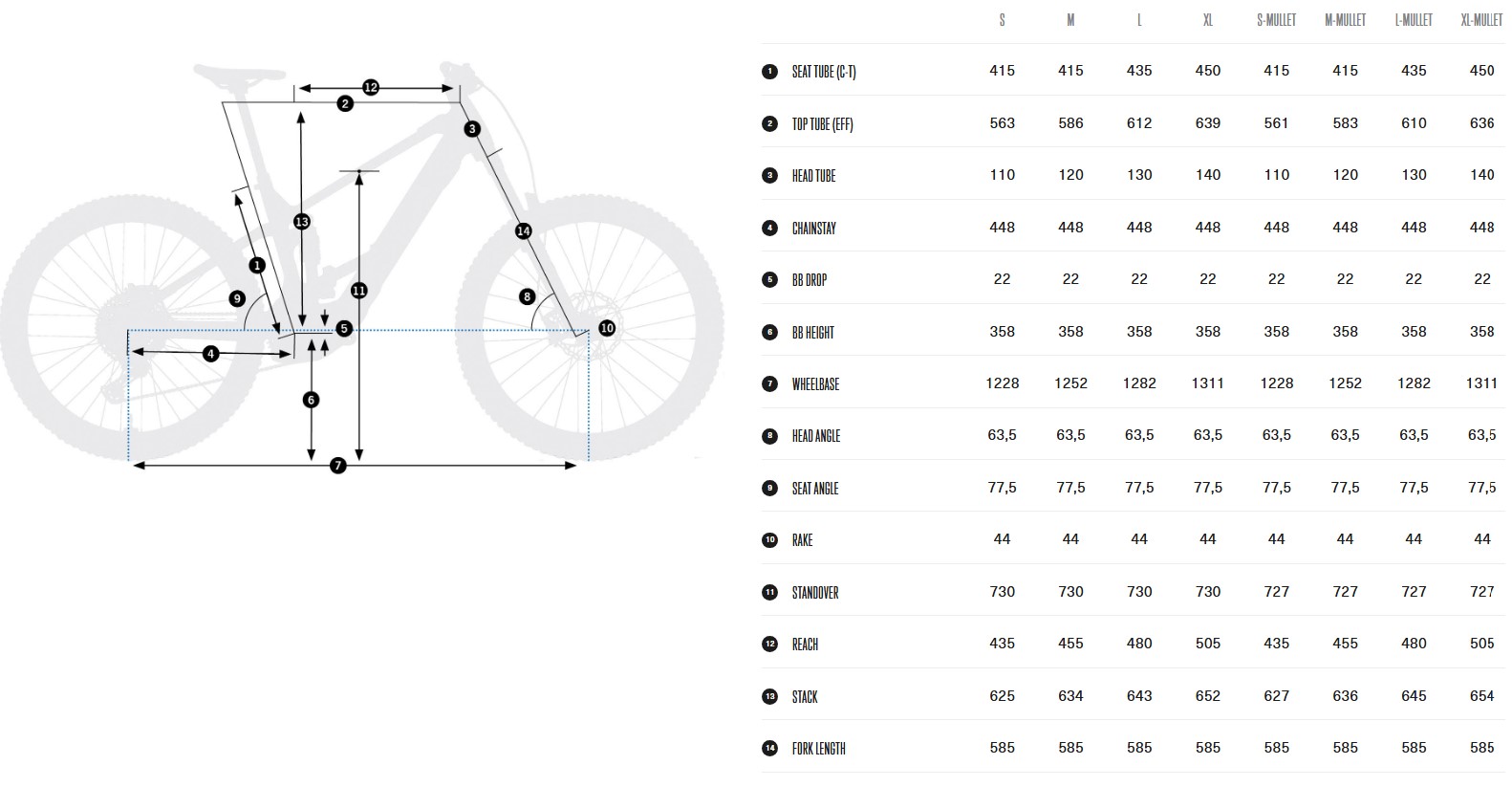Click the number 7 marker beside Wheelbase
This screenshot has width=1512, height=787.
(770, 384)
